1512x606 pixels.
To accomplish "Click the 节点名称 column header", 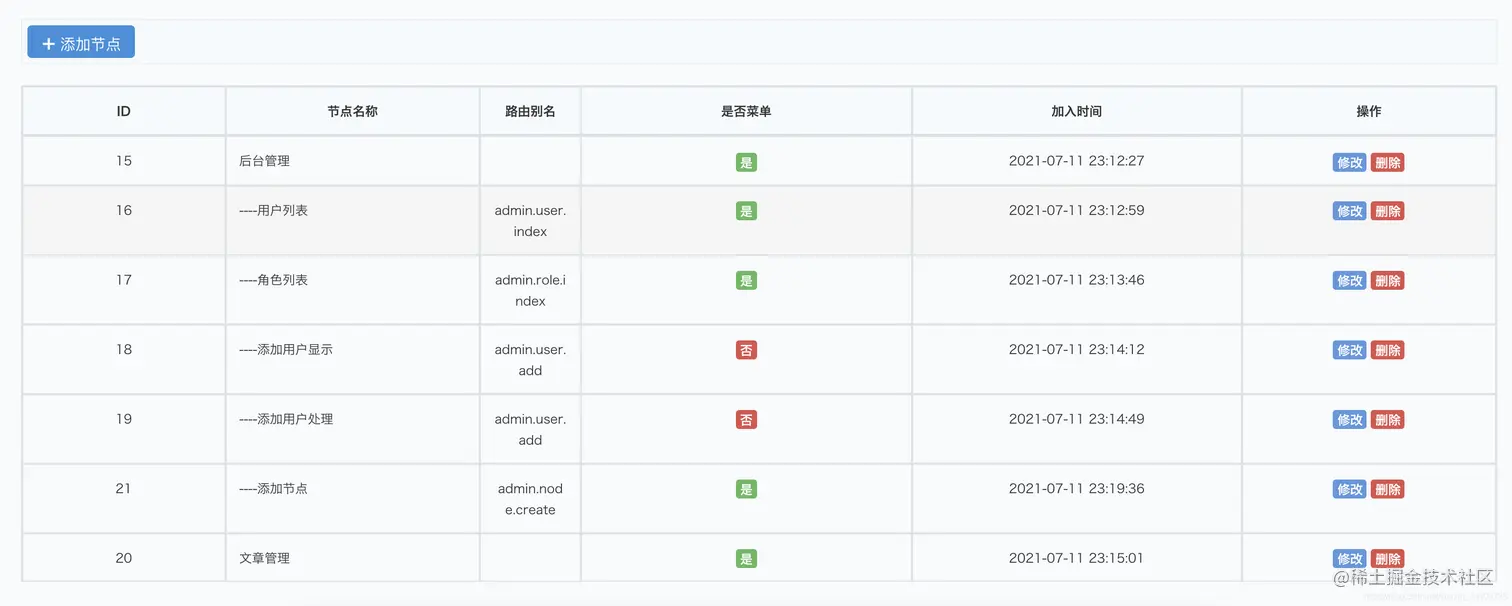I will pos(352,111).
